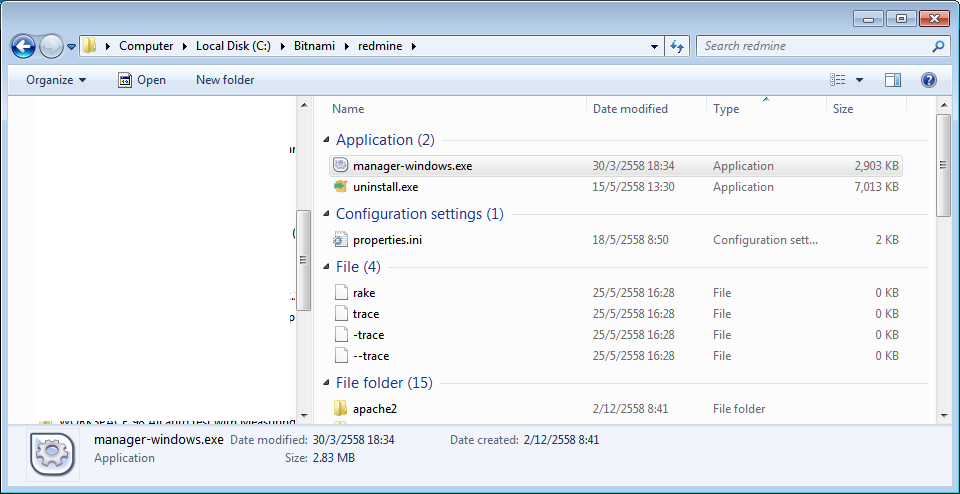Click the date 18/5/2558 8:50

pos(631,240)
